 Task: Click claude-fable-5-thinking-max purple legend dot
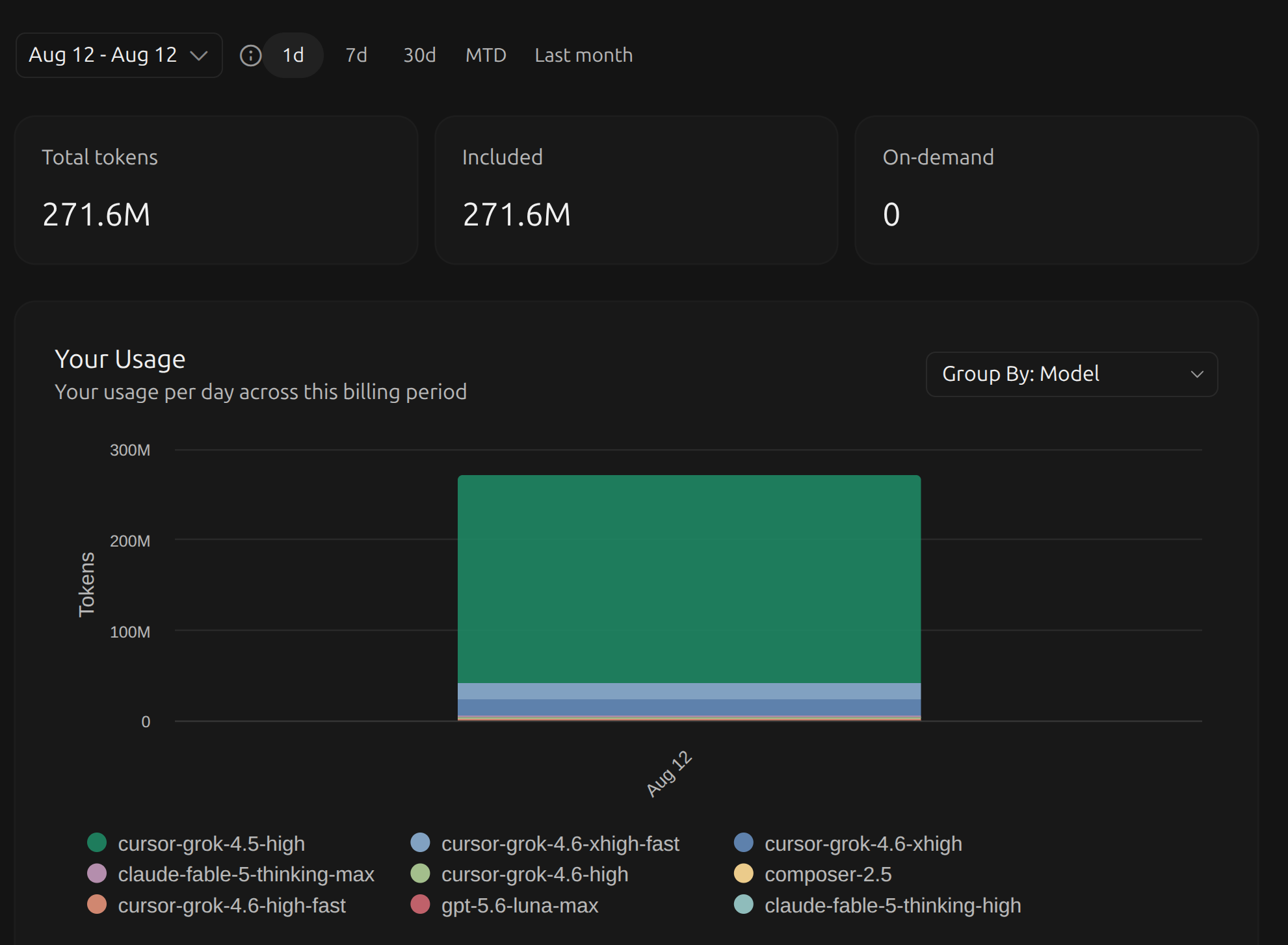[x=97, y=874]
